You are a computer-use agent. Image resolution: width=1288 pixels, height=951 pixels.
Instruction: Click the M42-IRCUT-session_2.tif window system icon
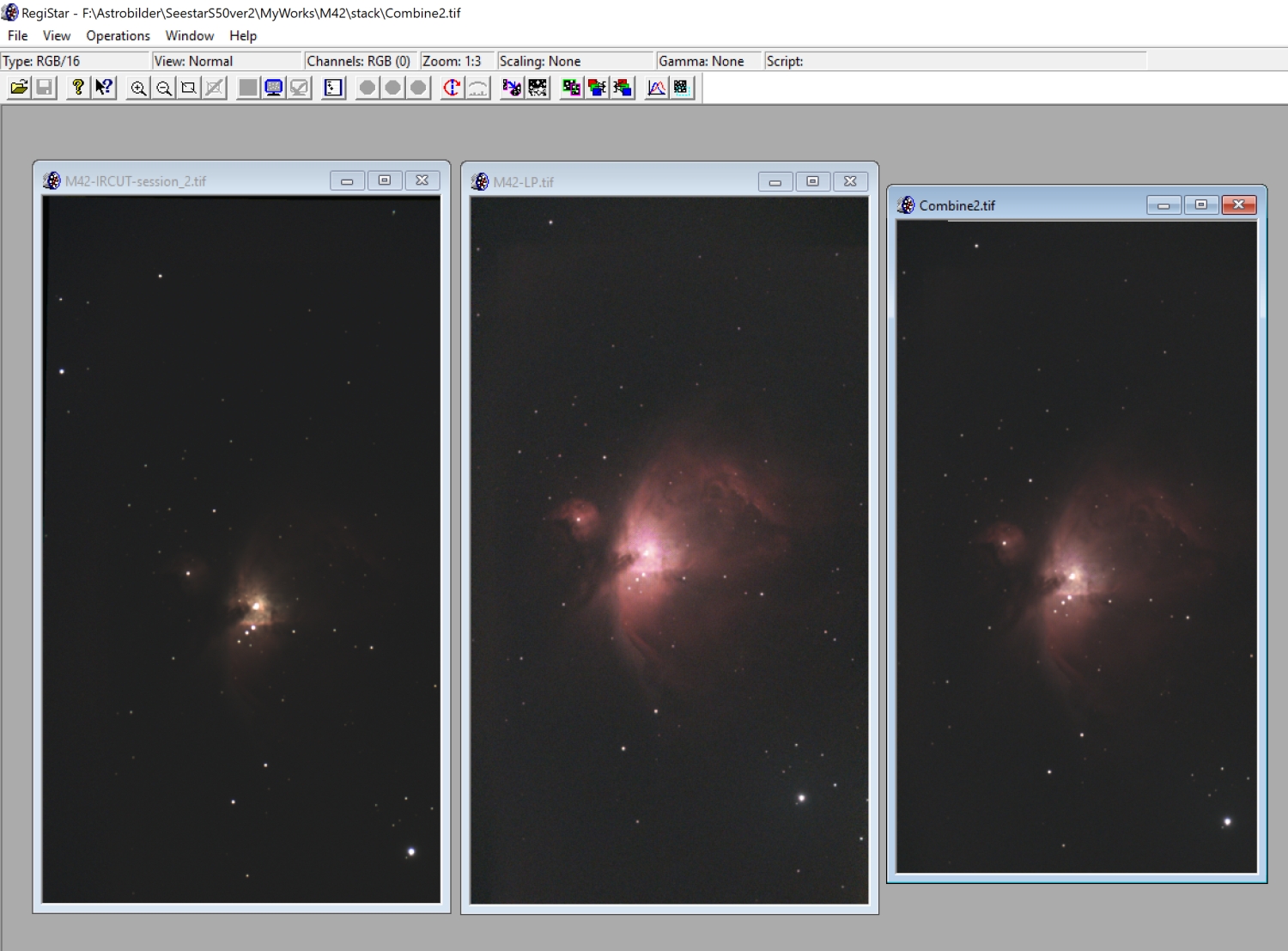pos(52,180)
